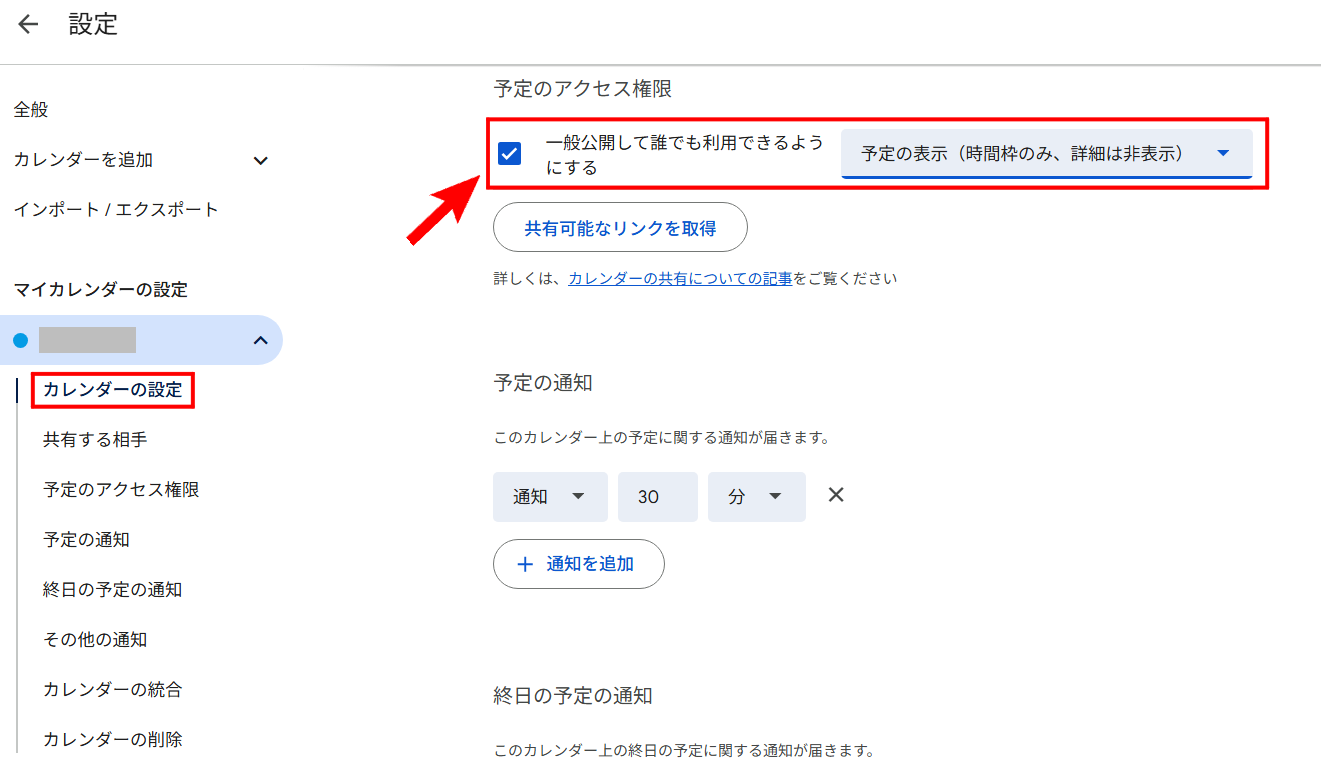The width and height of the screenshot is (1321, 765).
Task: Collapse the selected calendar section chevron
Action: point(260,341)
